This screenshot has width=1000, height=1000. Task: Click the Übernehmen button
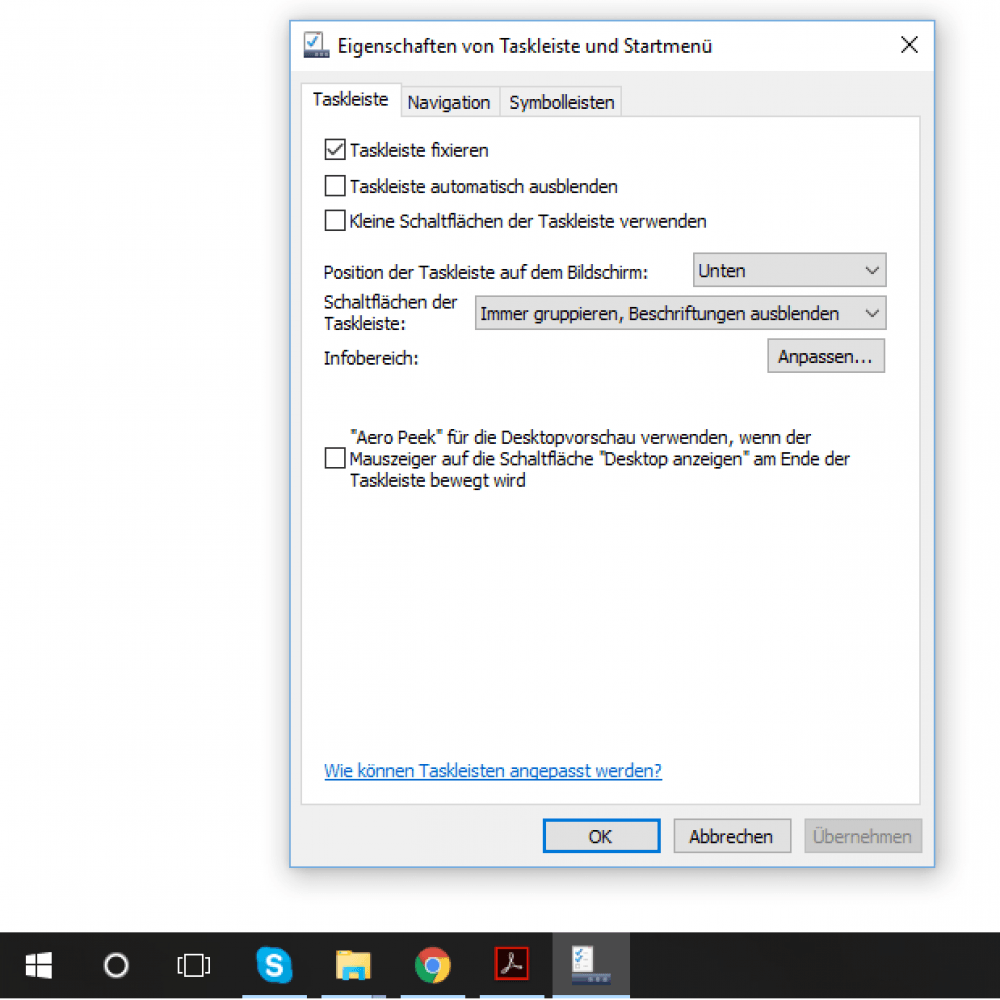click(862, 835)
